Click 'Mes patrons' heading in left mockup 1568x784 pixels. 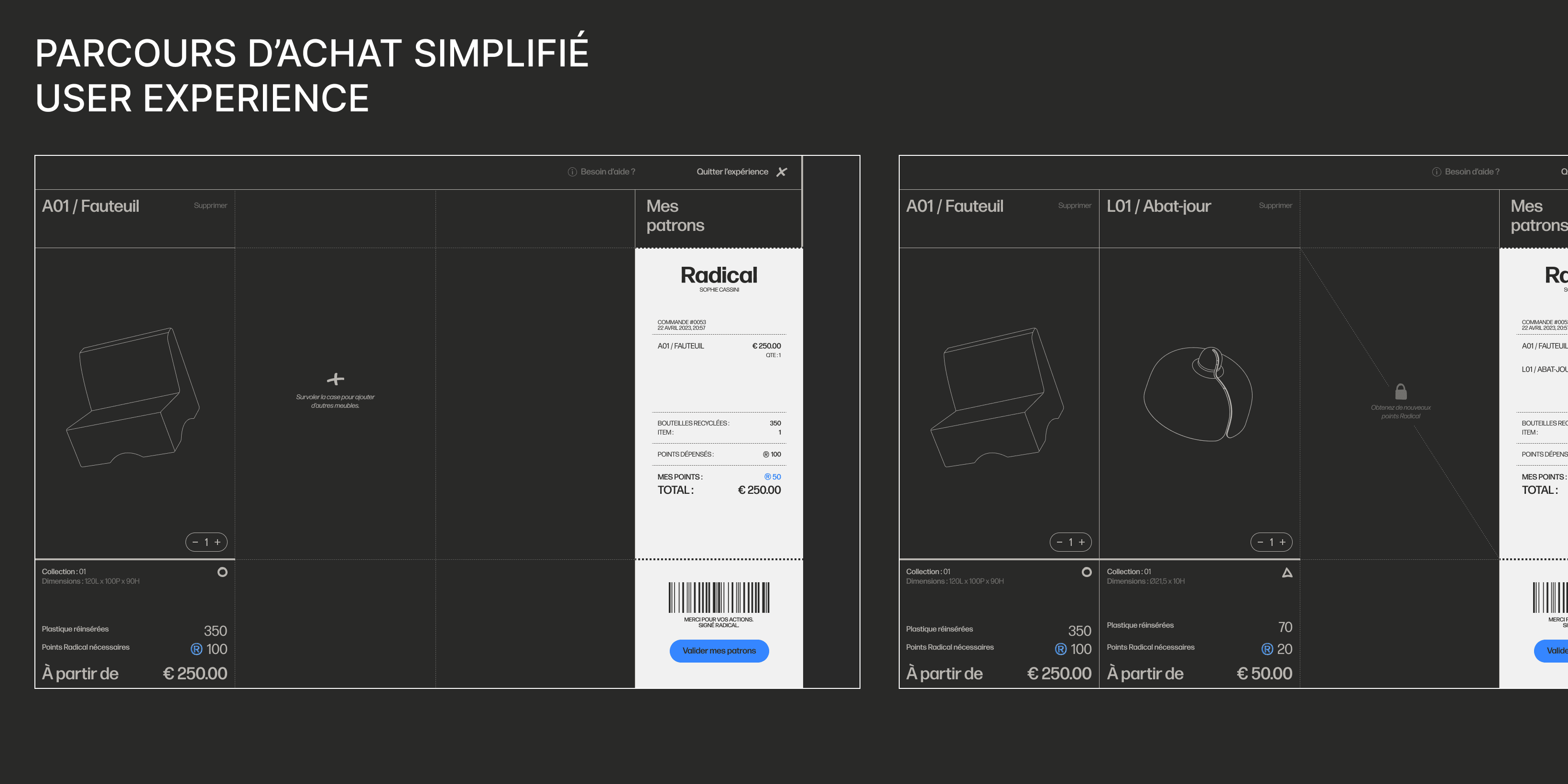tap(675, 216)
